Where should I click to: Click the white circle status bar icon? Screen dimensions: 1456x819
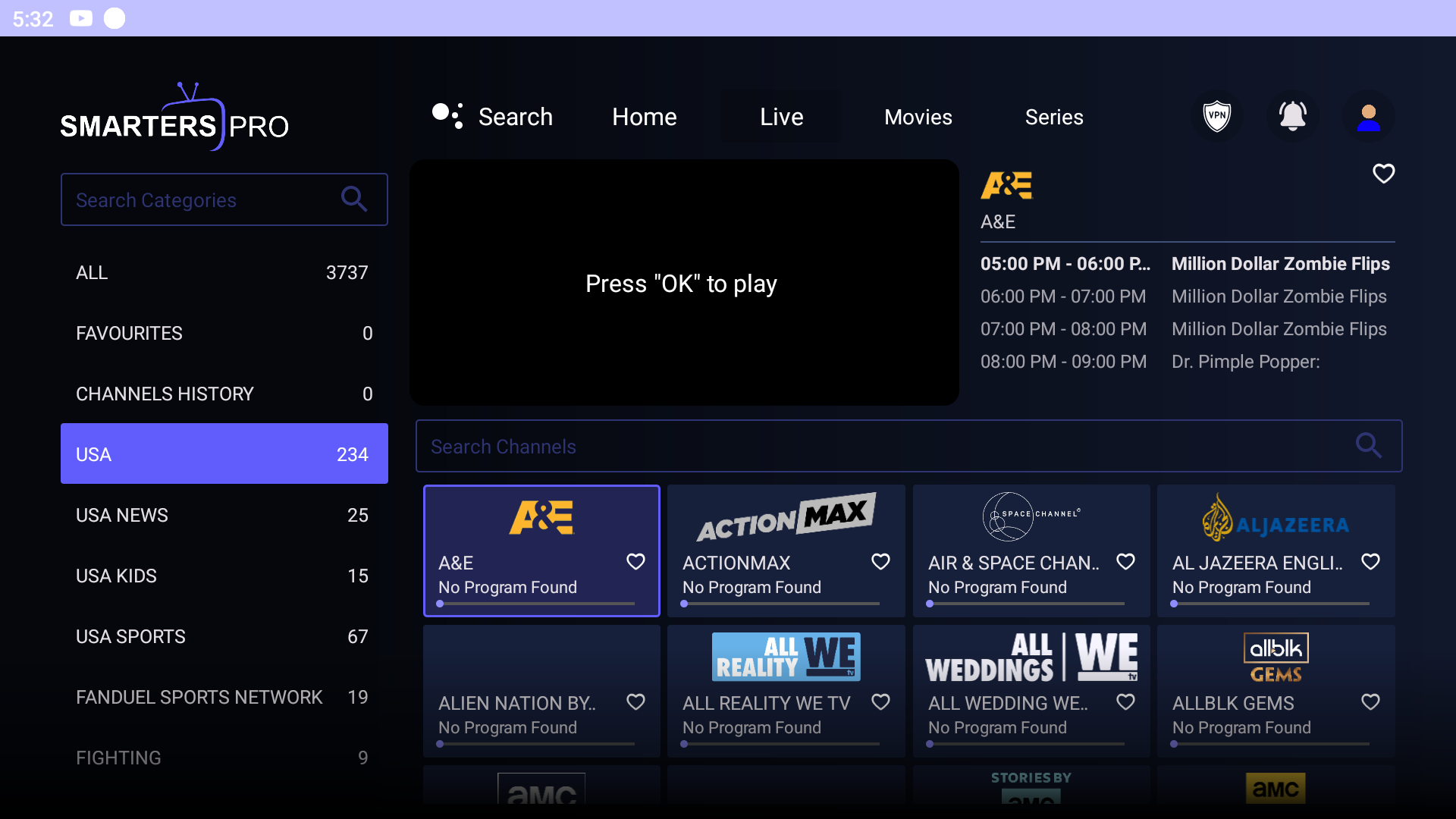pos(115,18)
